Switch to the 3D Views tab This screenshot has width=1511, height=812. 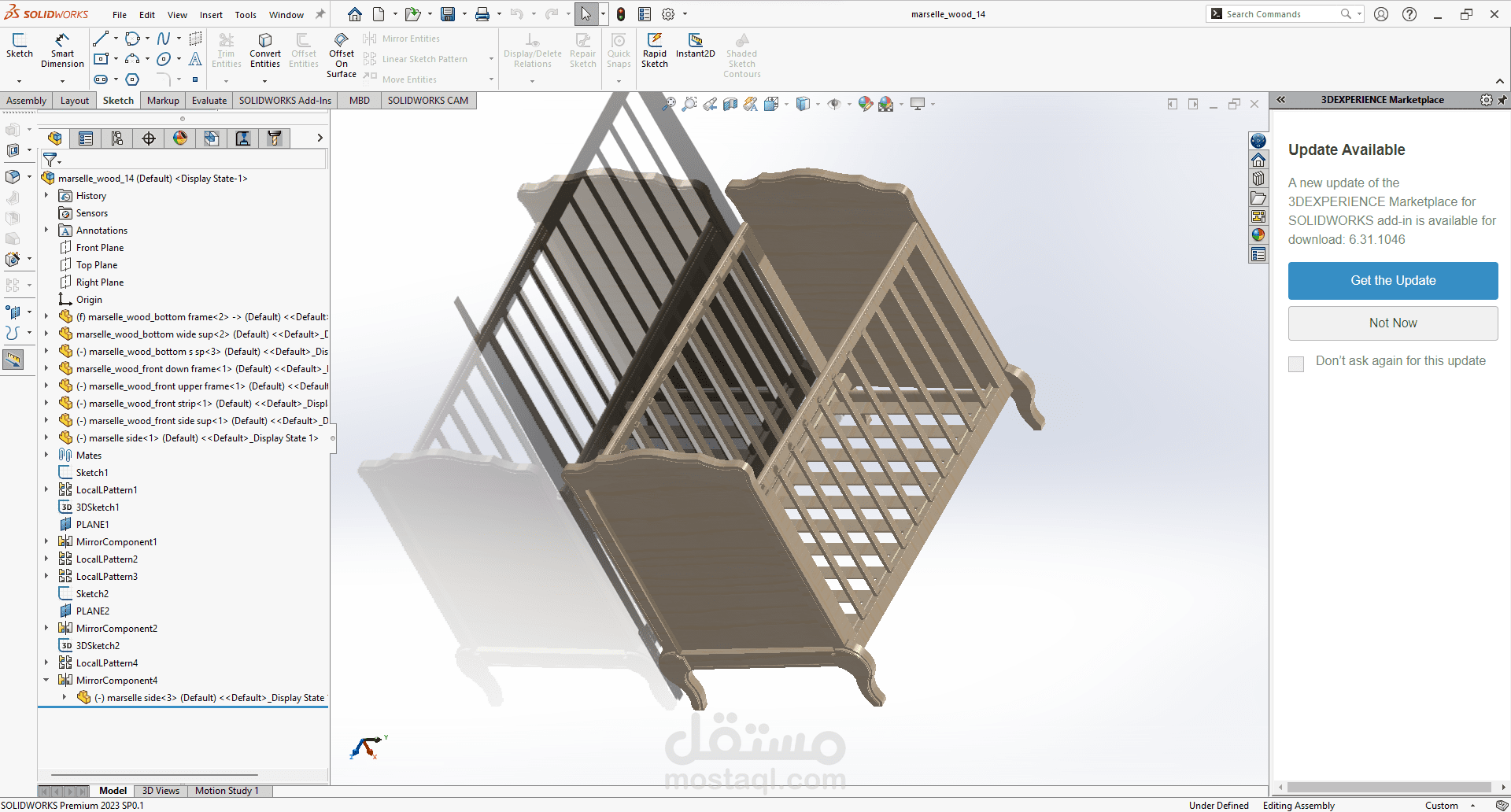point(161,791)
